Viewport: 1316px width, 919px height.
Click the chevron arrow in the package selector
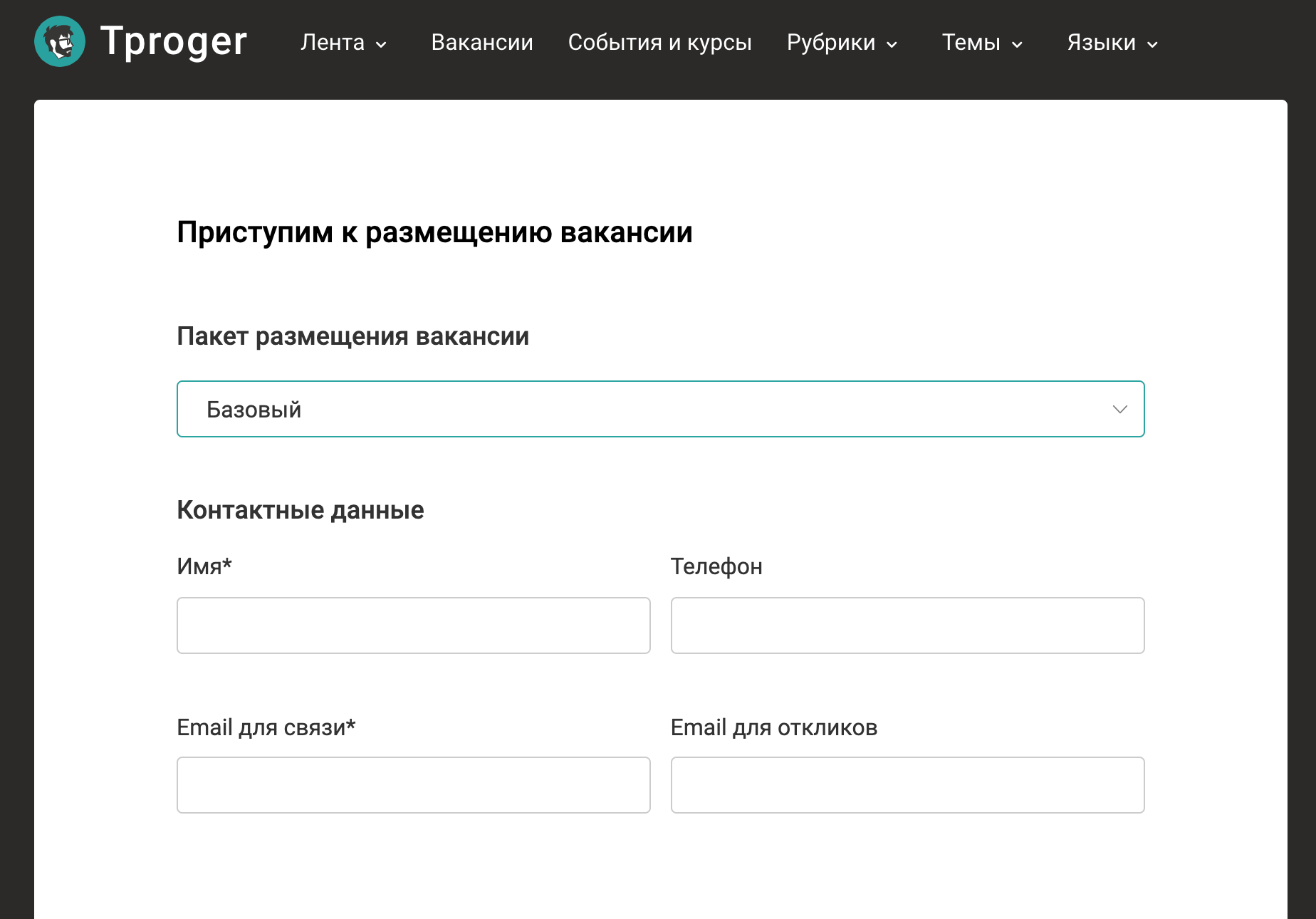pyautogui.click(x=1119, y=409)
